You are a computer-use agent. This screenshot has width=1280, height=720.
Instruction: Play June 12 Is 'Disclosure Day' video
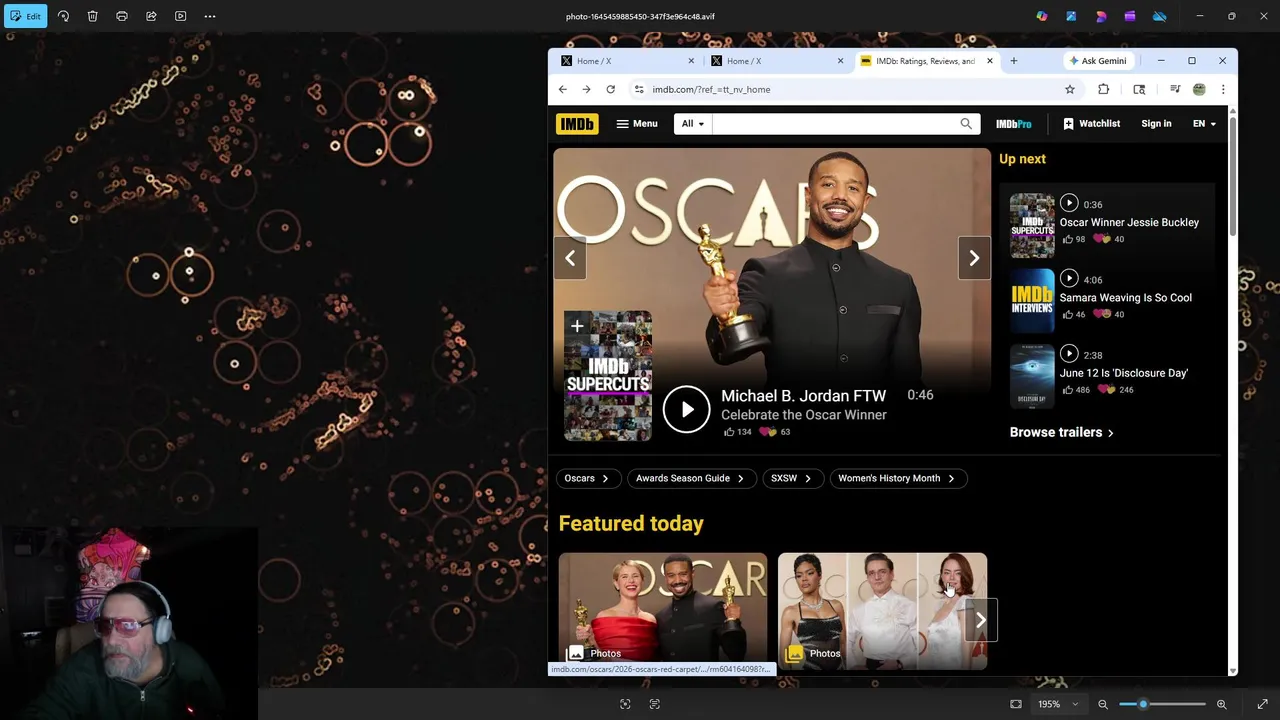1069,353
